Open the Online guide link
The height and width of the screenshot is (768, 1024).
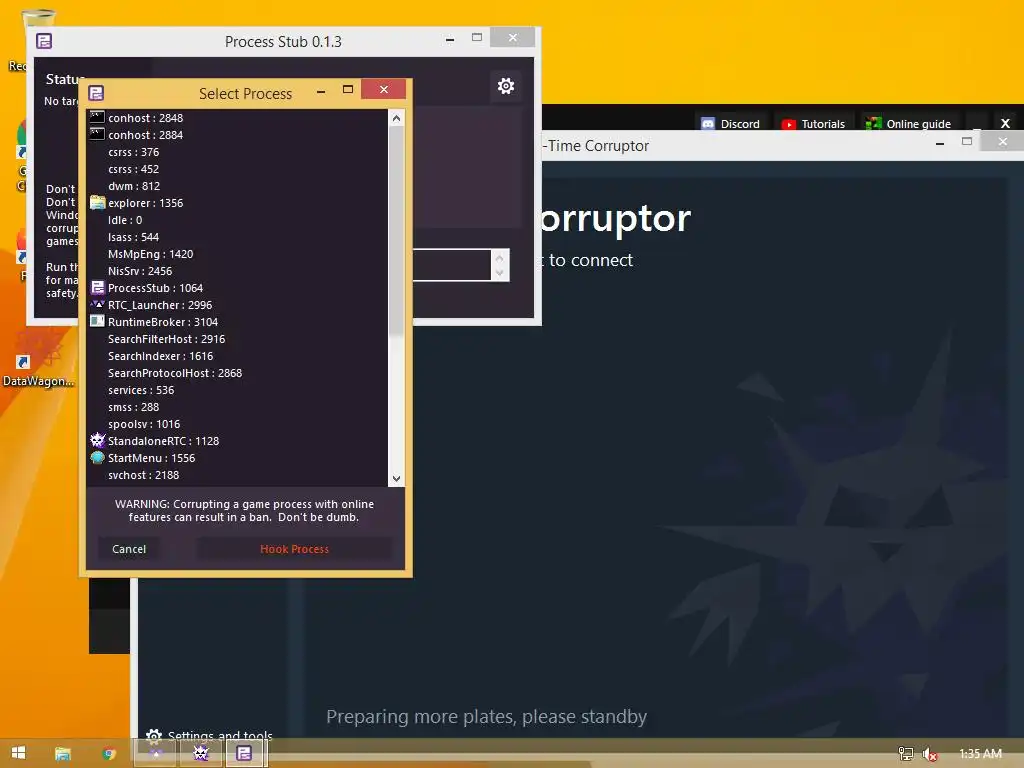pos(909,123)
